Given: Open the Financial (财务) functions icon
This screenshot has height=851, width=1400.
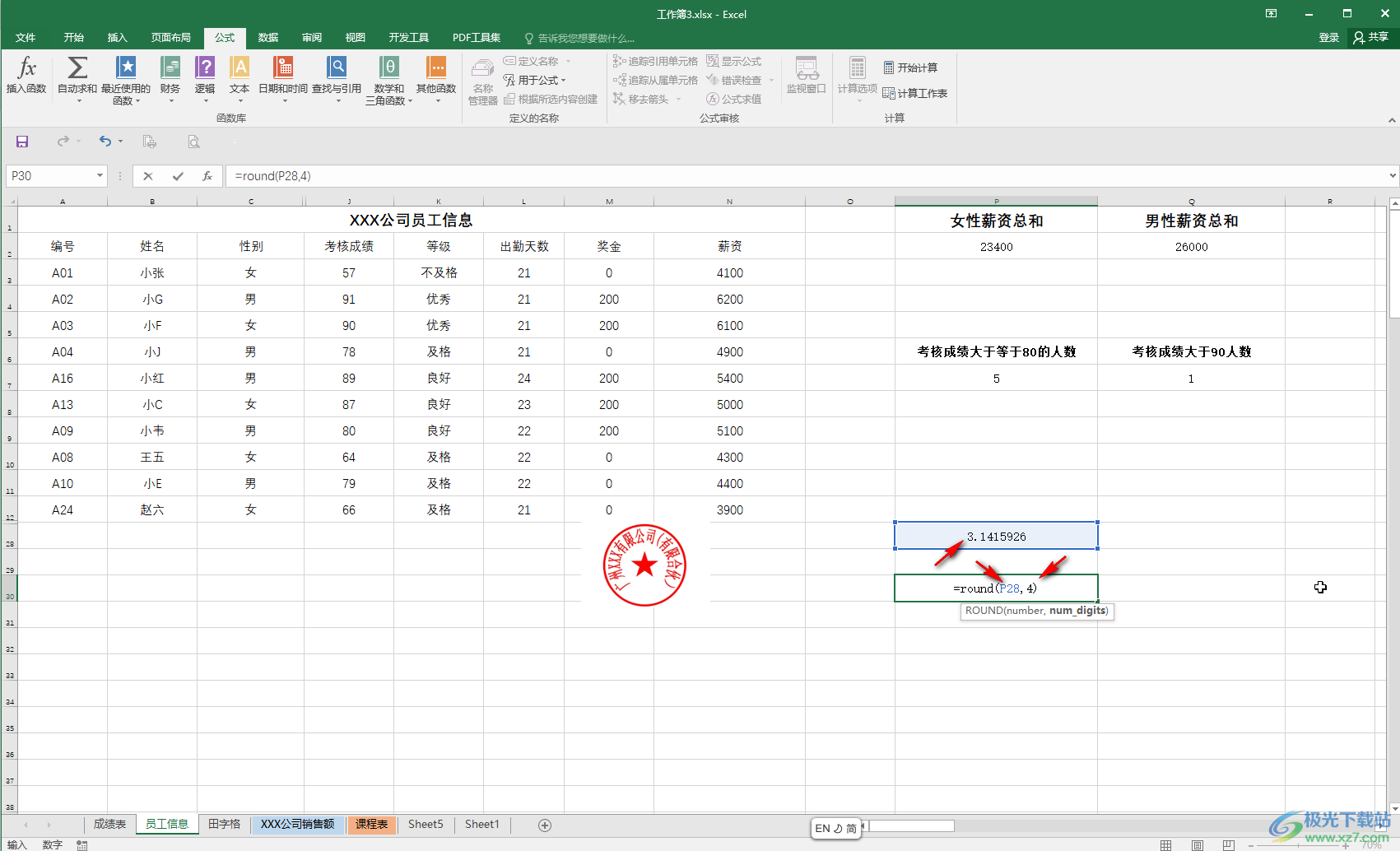Looking at the screenshot, I should coord(170,79).
